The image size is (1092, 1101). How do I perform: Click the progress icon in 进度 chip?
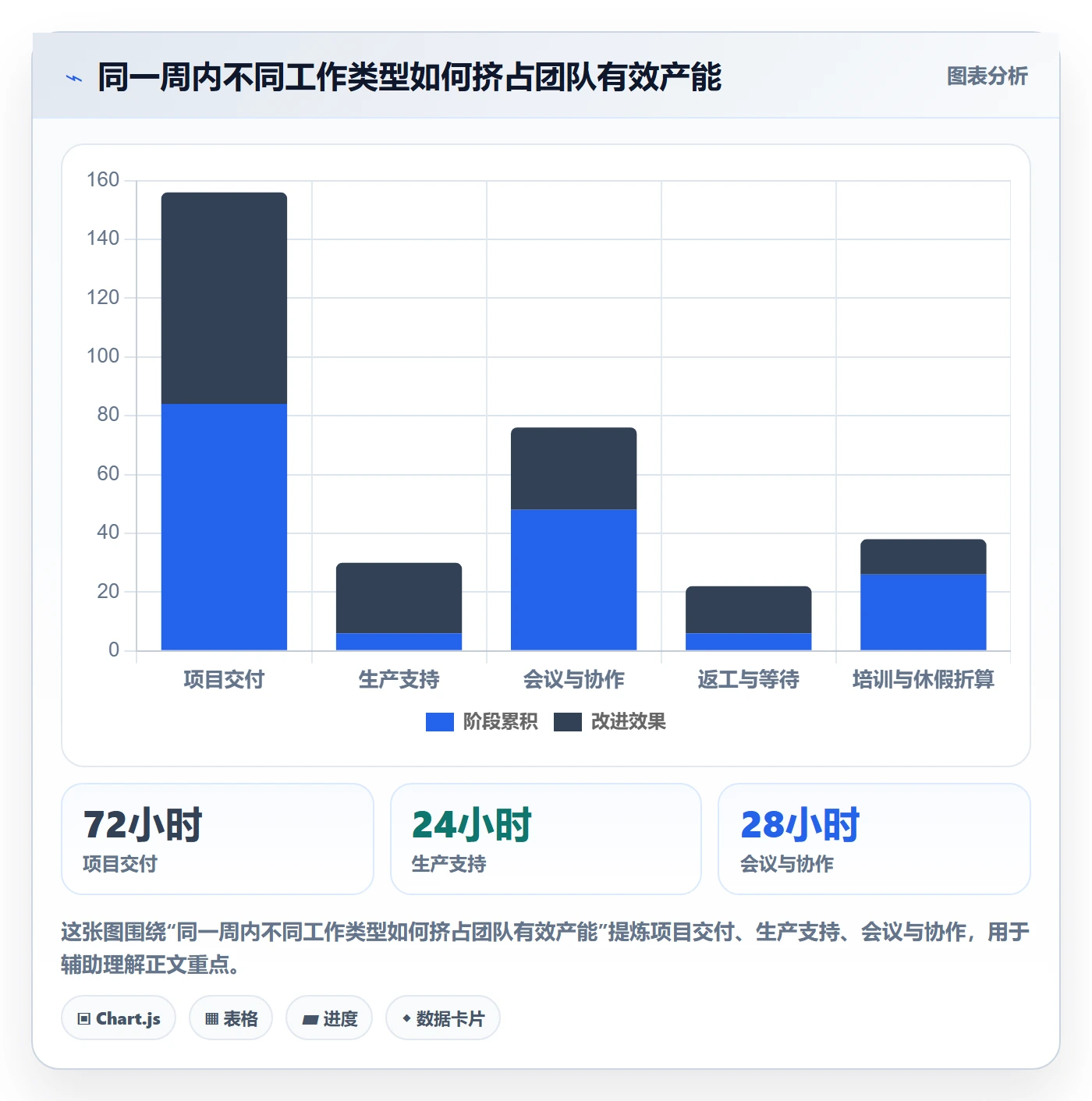pyautogui.click(x=310, y=1019)
